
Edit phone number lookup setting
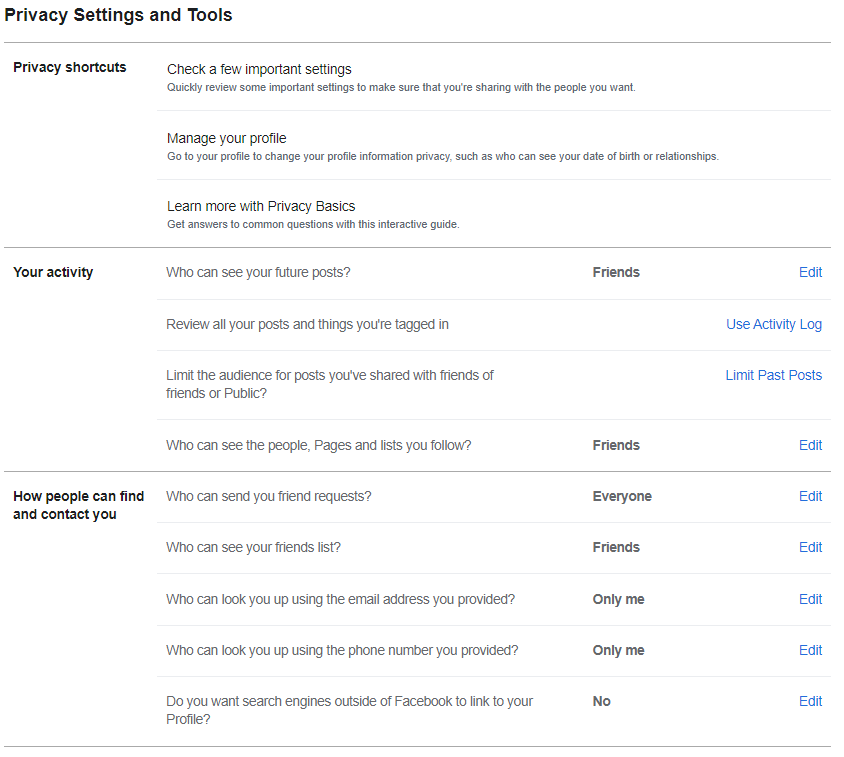click(810, 650)
